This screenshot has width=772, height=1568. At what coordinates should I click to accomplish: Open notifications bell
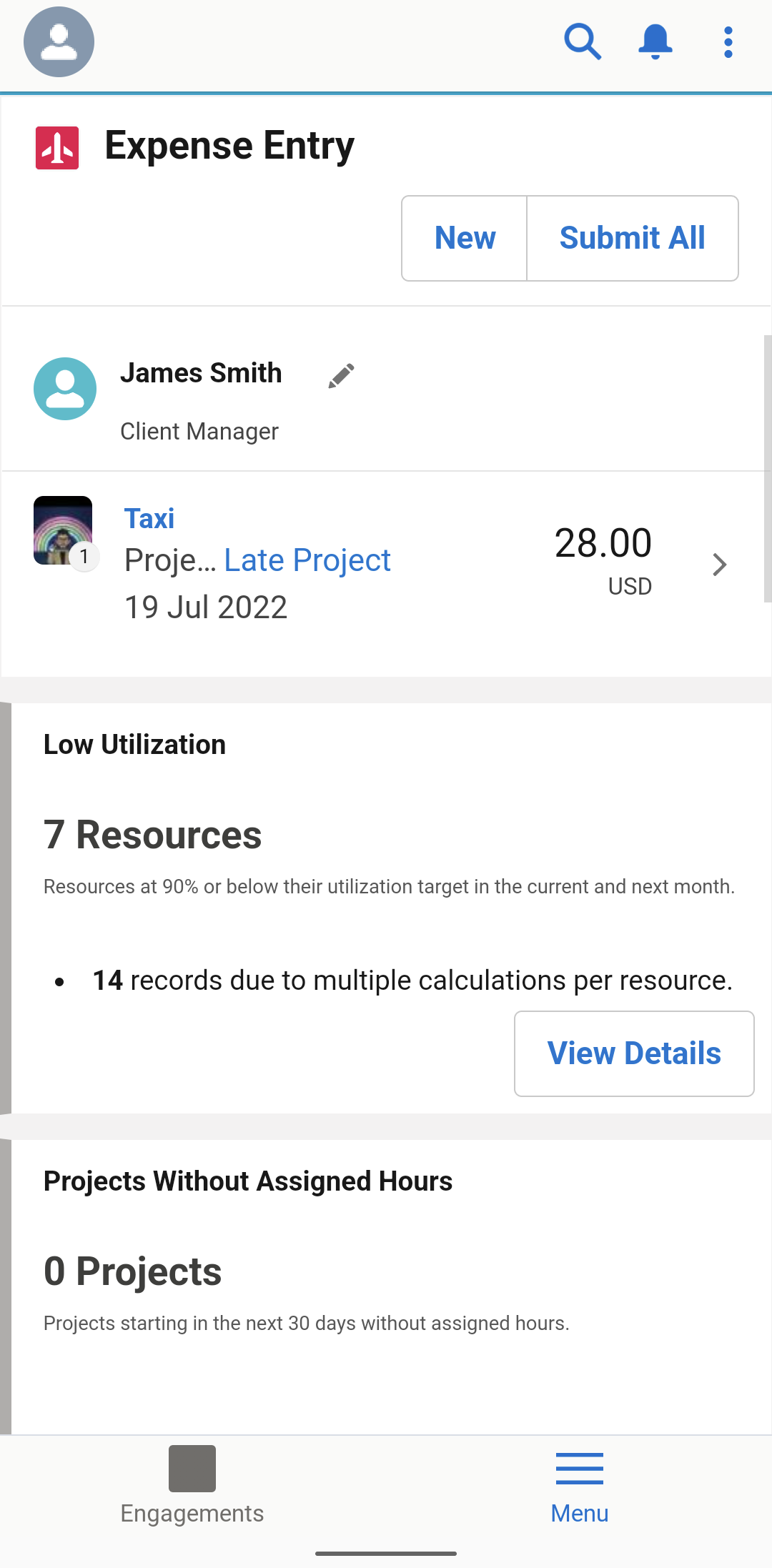[x=655, y=42]
